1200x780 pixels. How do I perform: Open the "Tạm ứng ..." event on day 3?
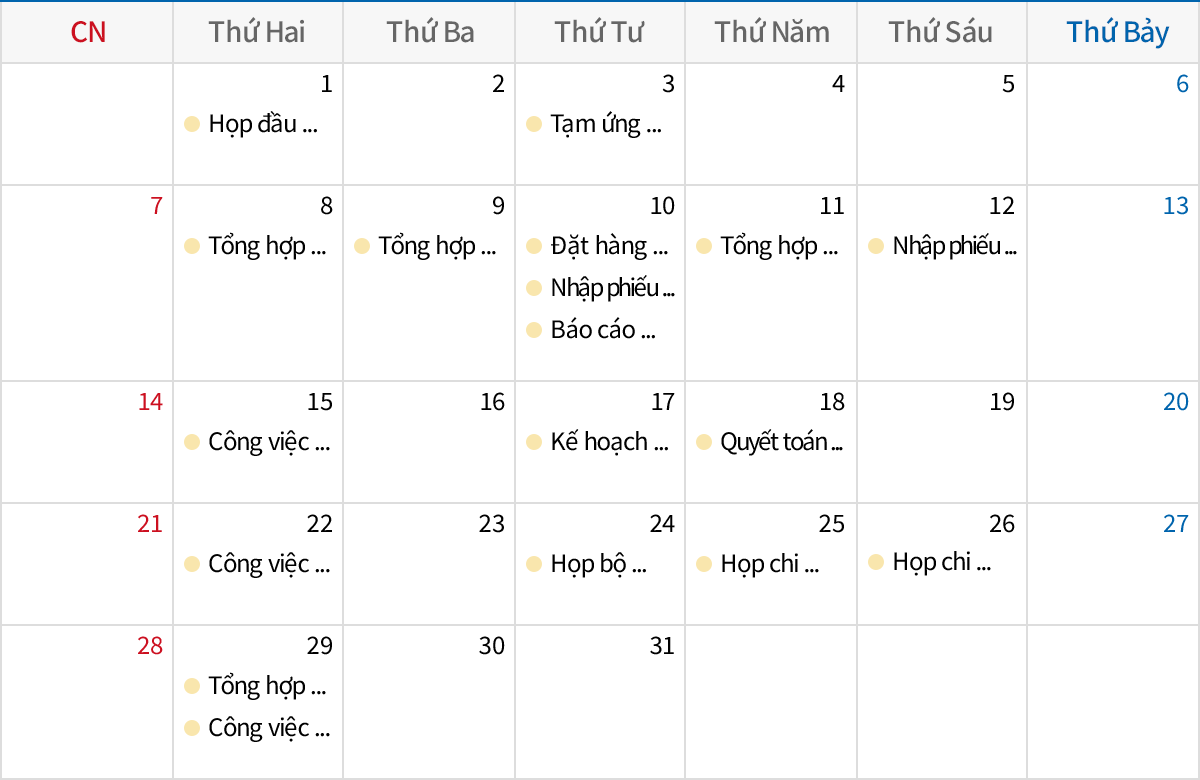(x=605, y=124)
